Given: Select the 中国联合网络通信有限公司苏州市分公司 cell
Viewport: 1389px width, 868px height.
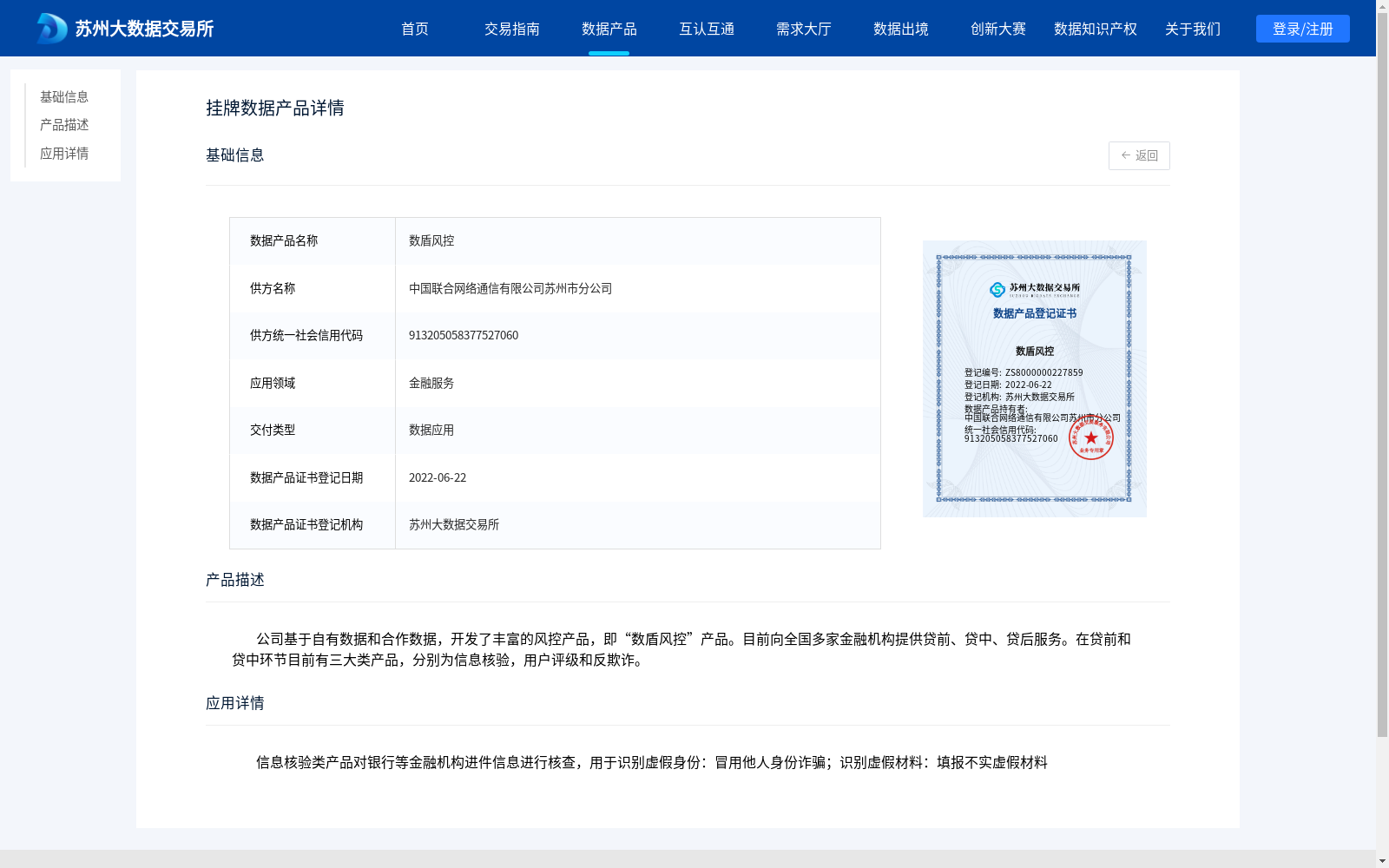Looking at the screenshot, I should pos(638,288).
